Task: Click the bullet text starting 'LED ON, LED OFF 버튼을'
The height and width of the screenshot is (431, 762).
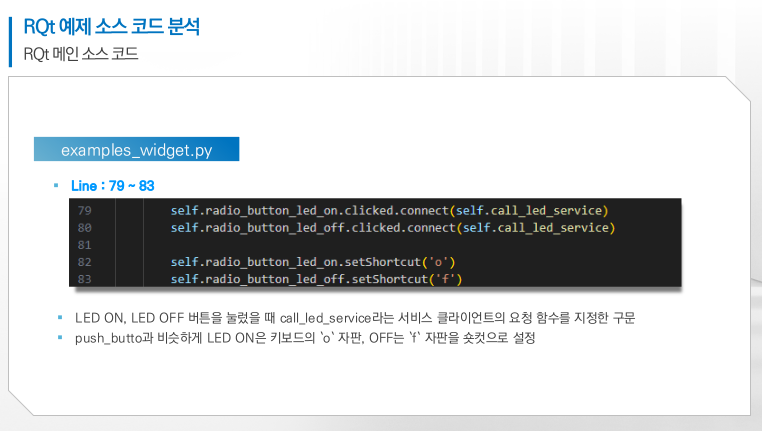Action: [x=355, y=318]
